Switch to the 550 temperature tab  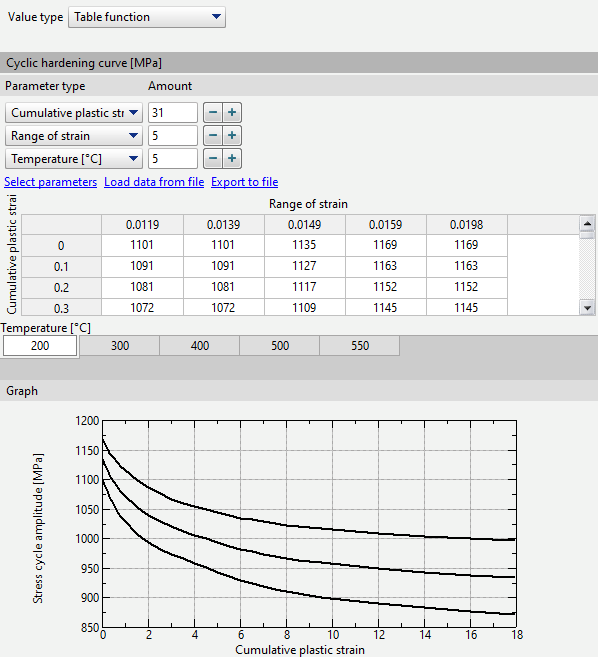[360, 346]
